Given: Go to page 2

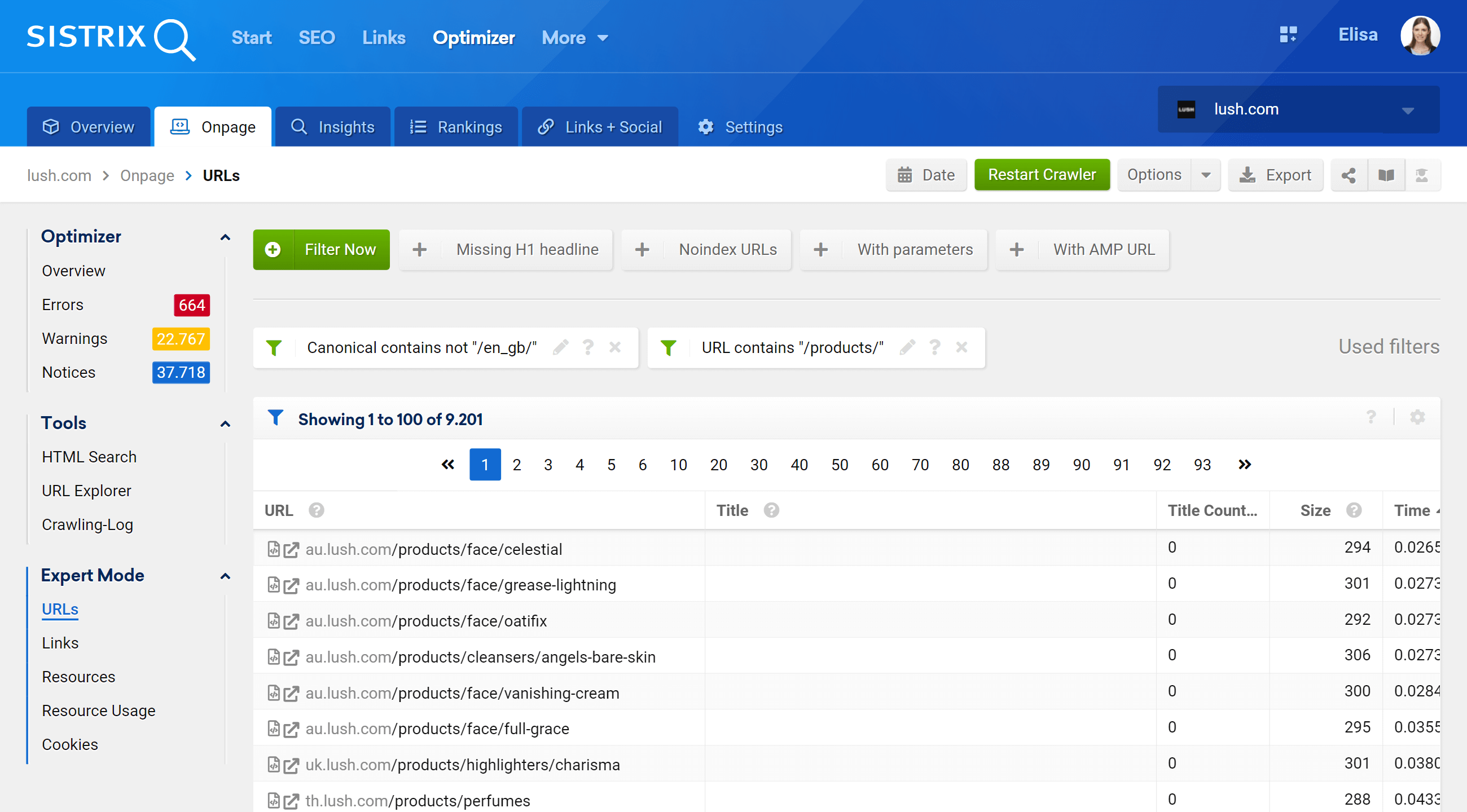Looking at the screenshot, I should pos(516,465).
